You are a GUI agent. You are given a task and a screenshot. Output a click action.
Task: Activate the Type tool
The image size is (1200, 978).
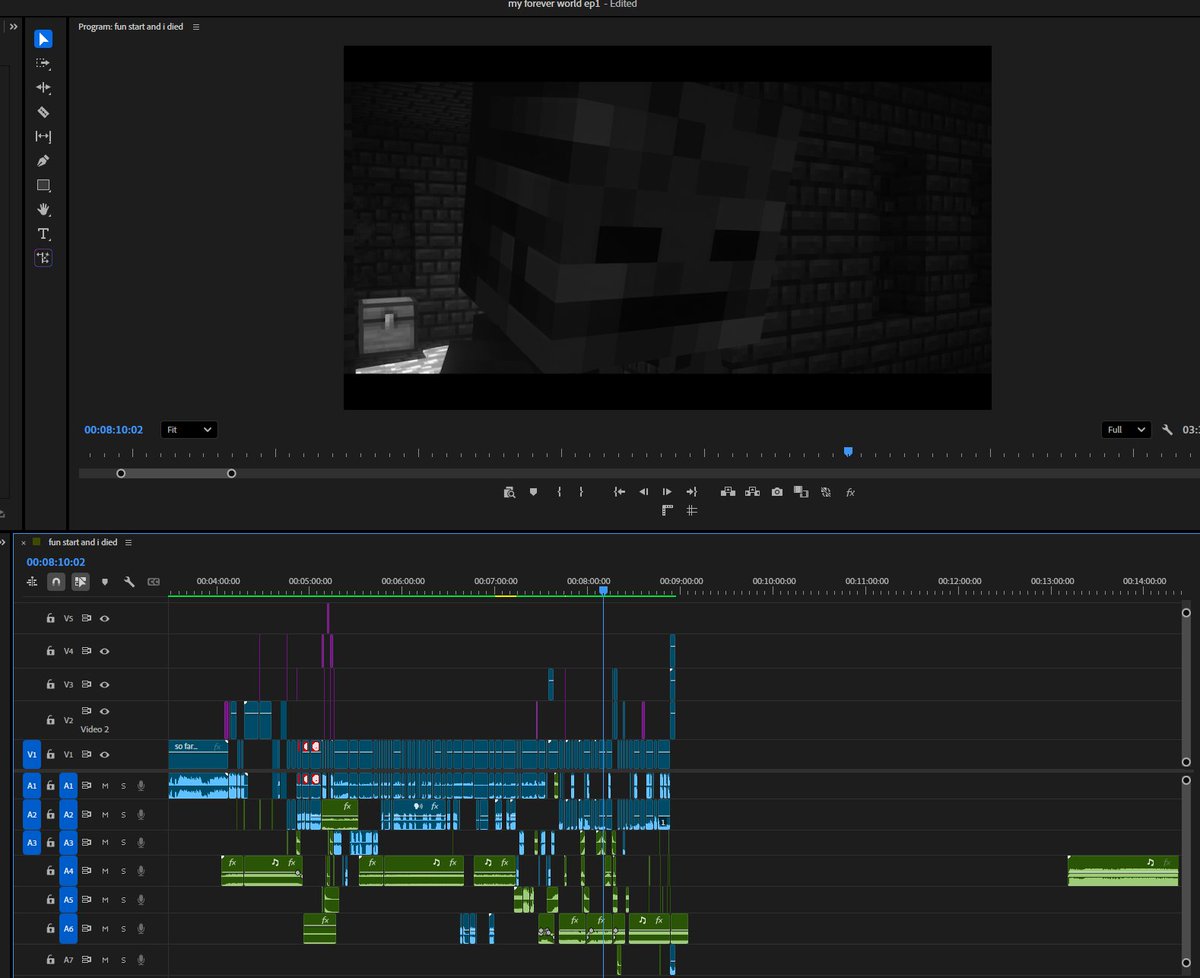[42, 233]
